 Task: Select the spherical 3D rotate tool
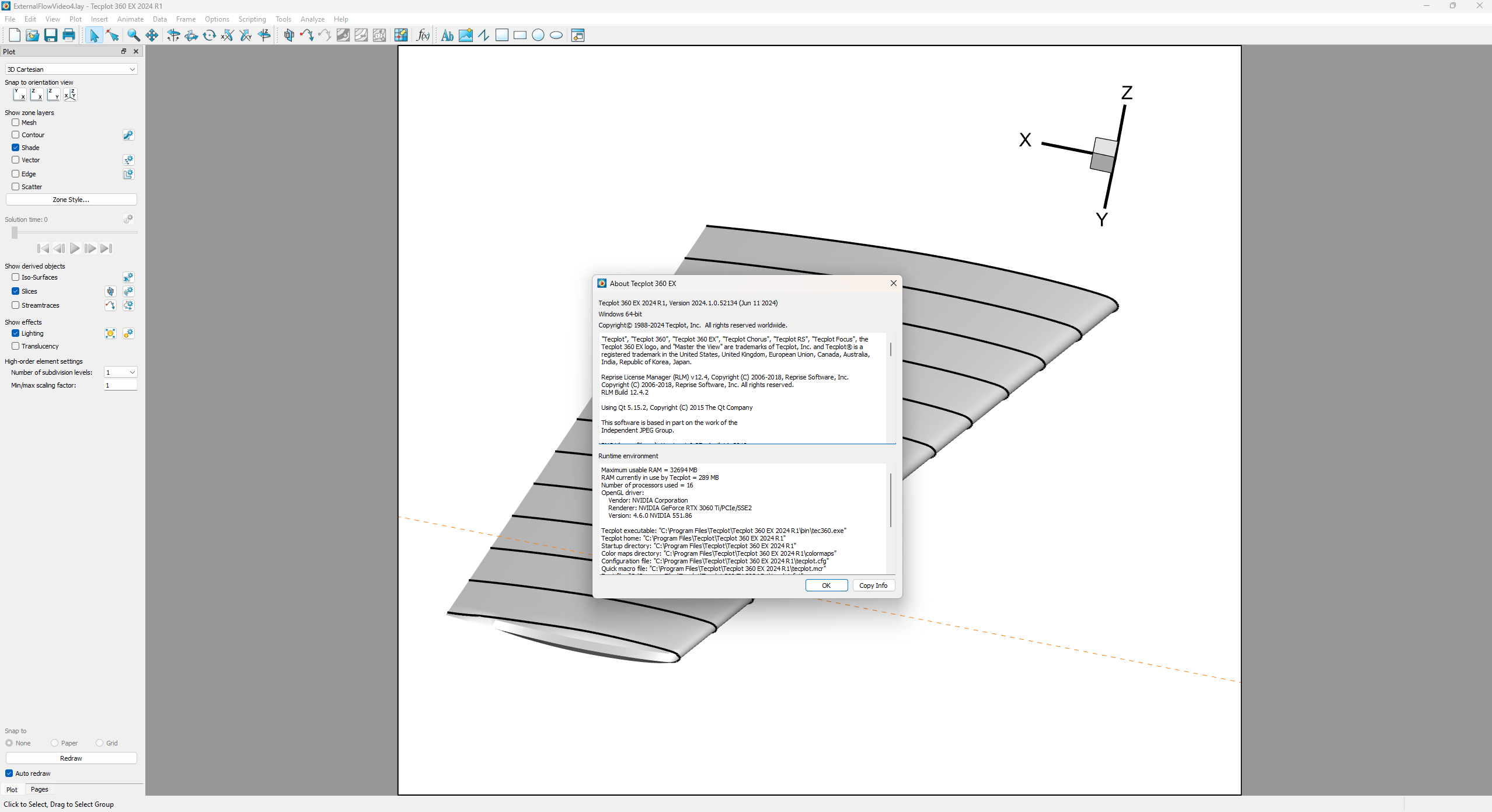[x=173, y=35]
